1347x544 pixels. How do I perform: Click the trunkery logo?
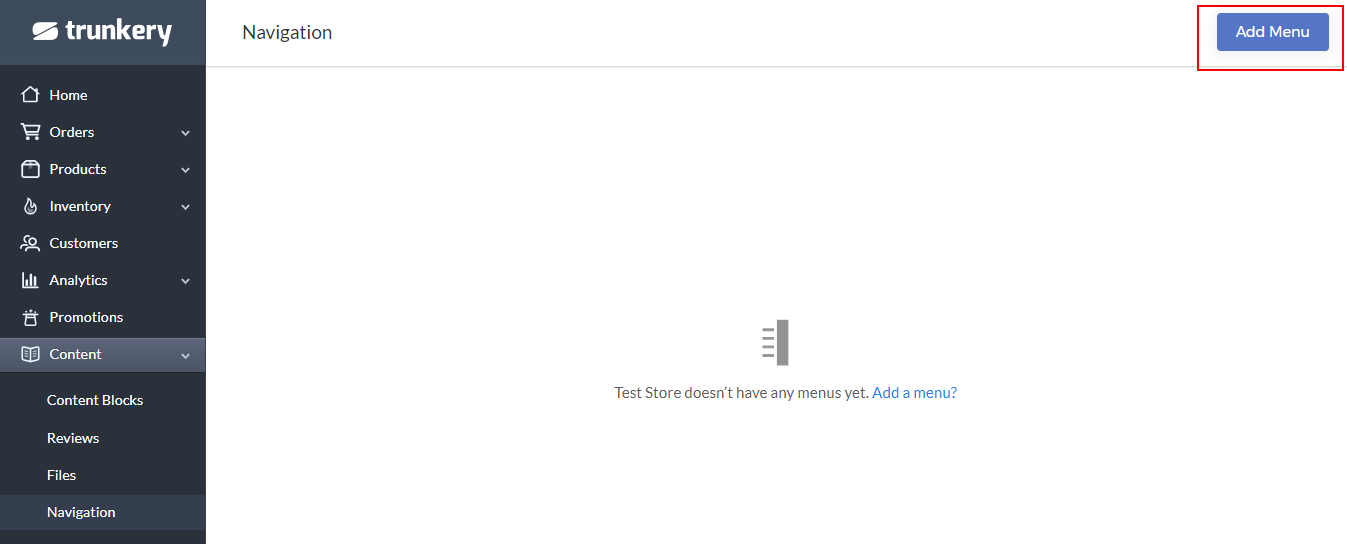point(102,32)
